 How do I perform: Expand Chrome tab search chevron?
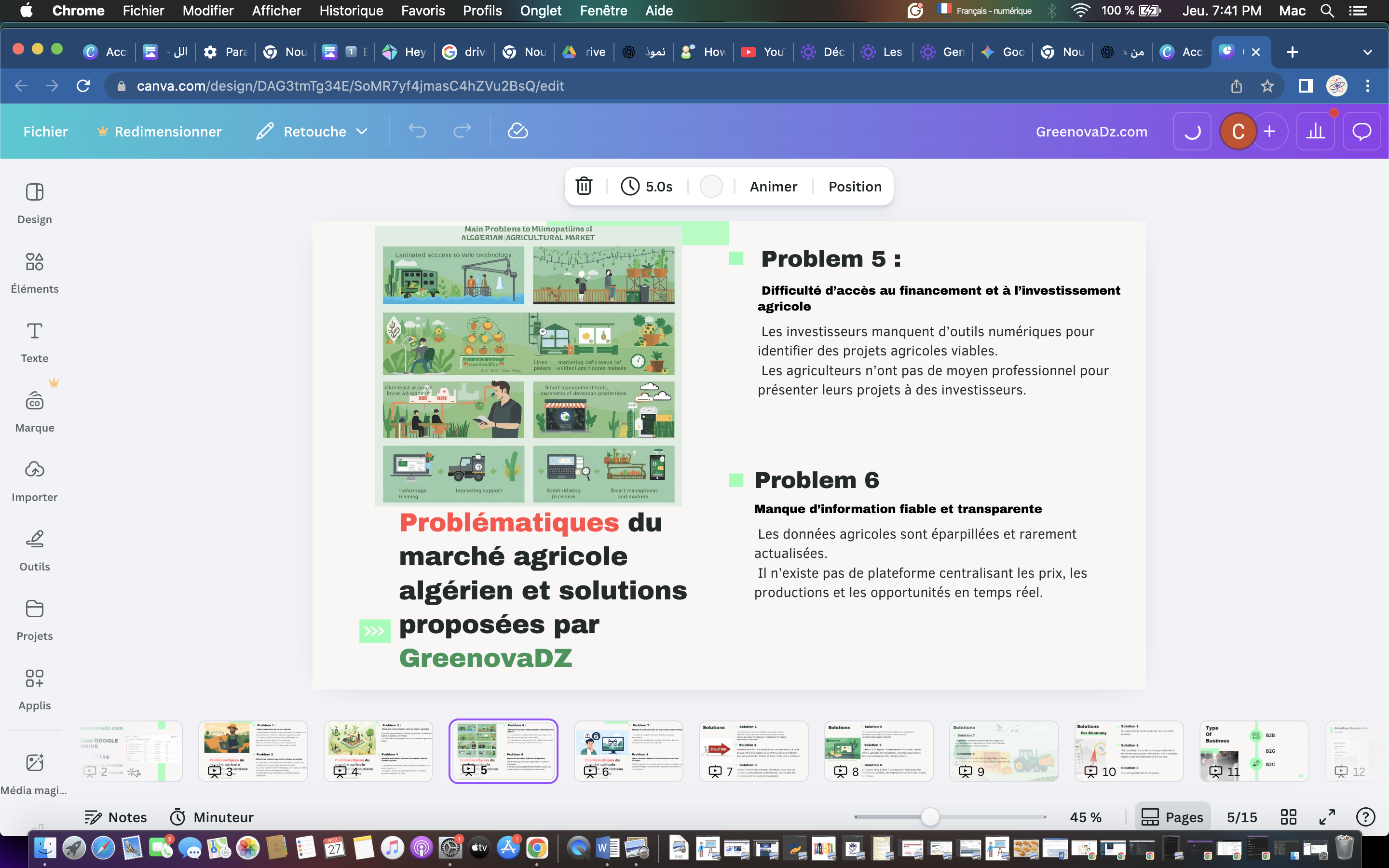(x=1367, y=52)
